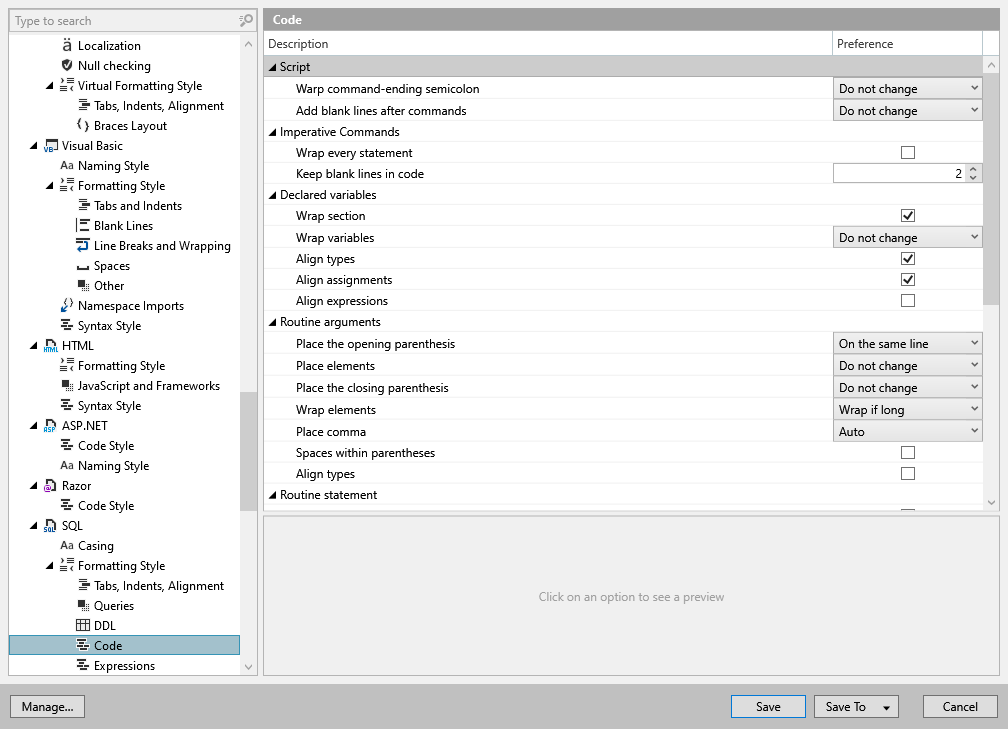Uncheck Align assignments checkbox
The height and width of the screenshot is (729, 1008).
pyautogui.click(x=908, y=280)
